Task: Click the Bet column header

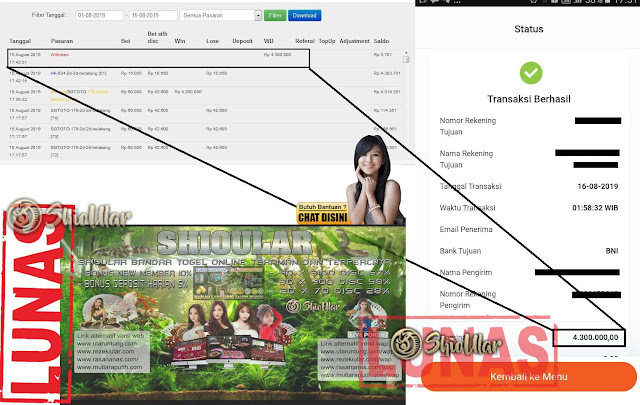Action: click(x=125, y=41)
